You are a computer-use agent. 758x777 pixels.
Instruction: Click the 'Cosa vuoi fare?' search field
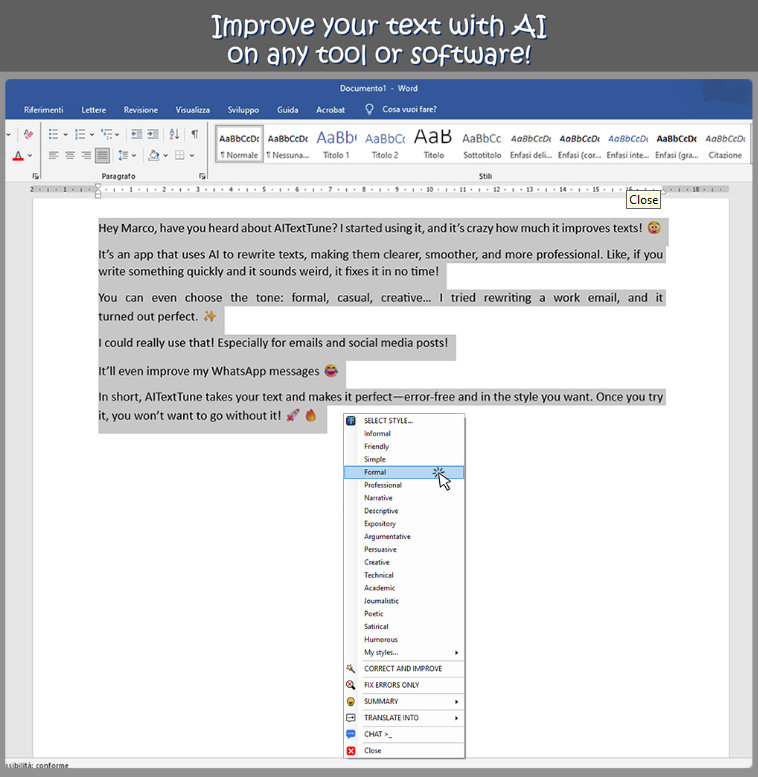pyautogui.click(x=409, y=110)
